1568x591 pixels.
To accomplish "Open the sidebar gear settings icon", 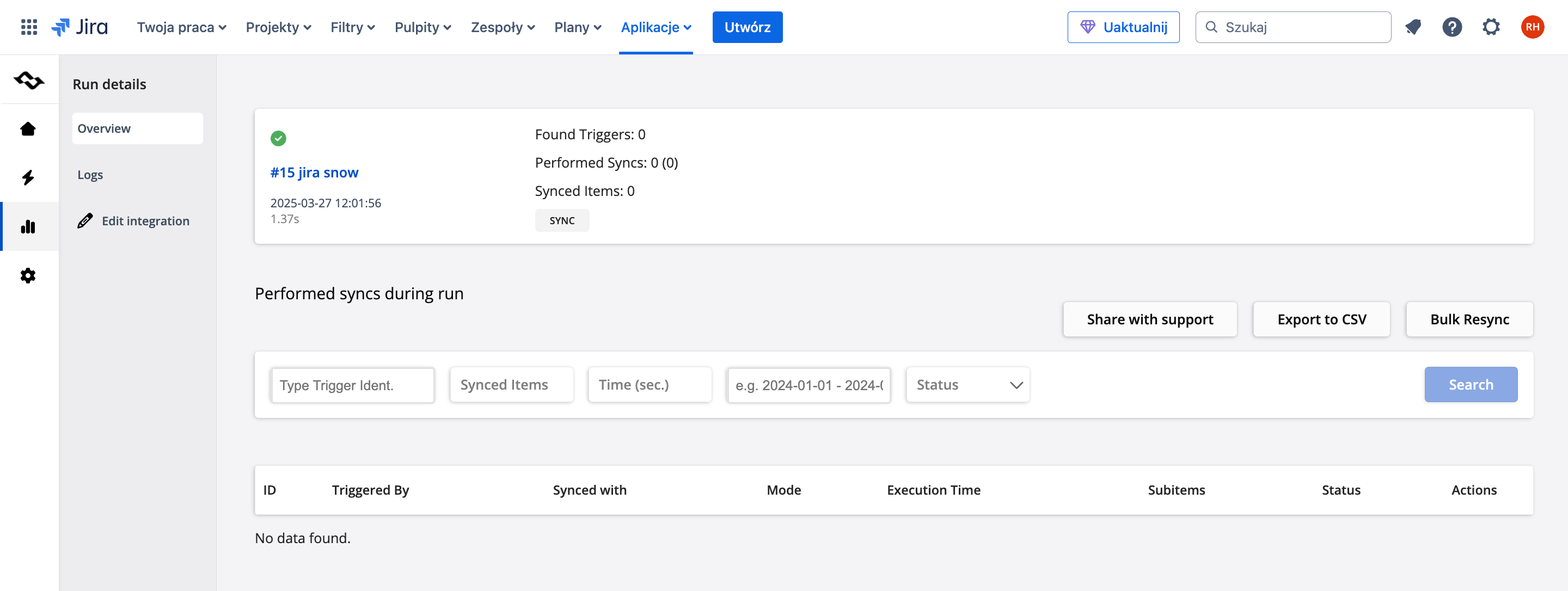I will point(28,276).
